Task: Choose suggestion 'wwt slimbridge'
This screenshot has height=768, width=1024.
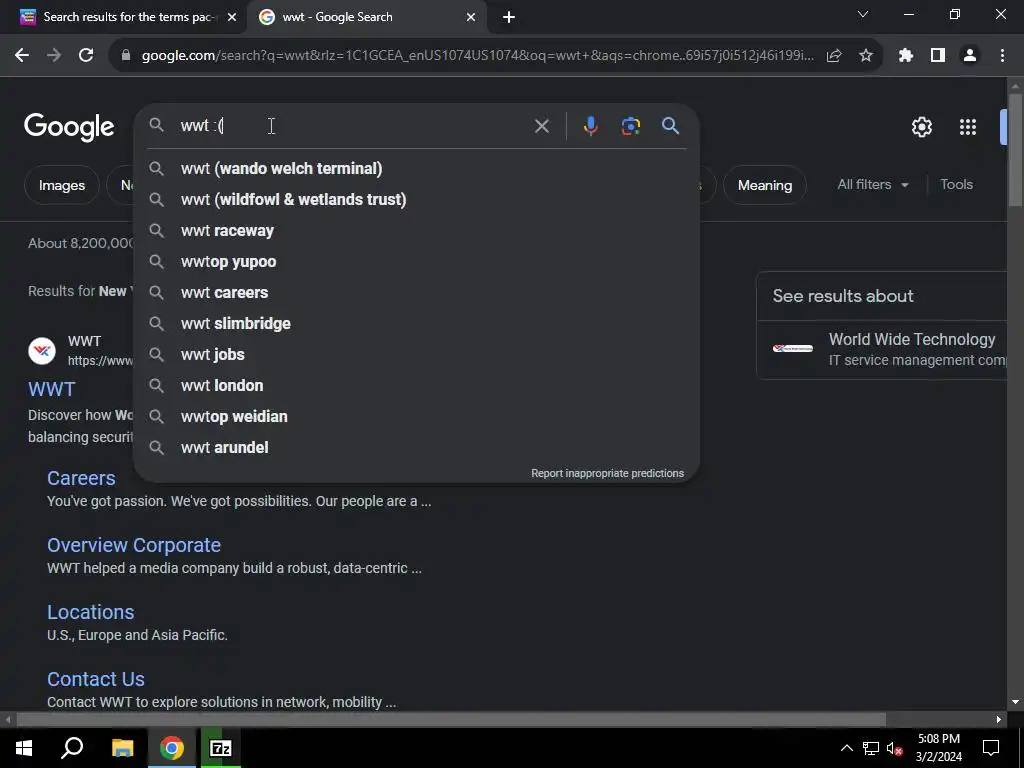Action: (x=417, y=324)
